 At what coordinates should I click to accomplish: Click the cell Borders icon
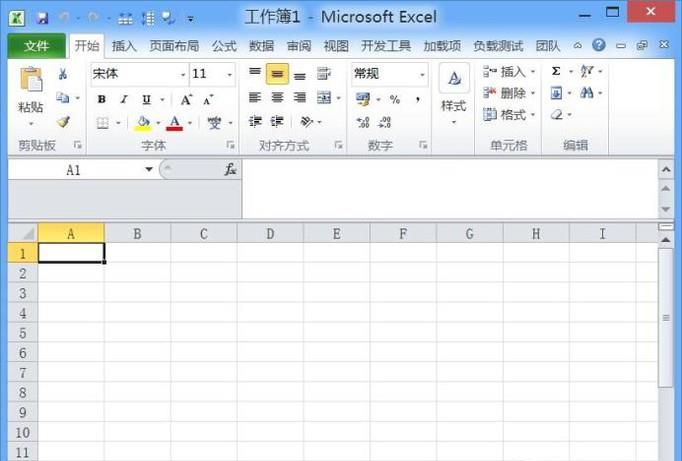[103, 123]
